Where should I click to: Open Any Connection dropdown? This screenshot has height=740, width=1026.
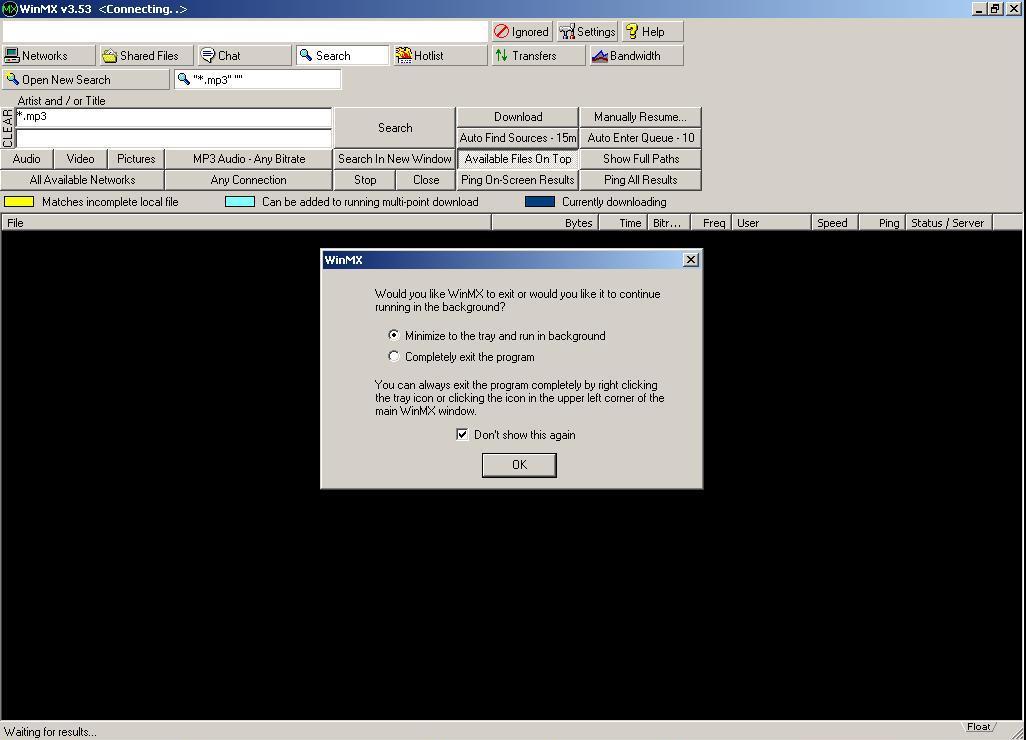[249, 180]
